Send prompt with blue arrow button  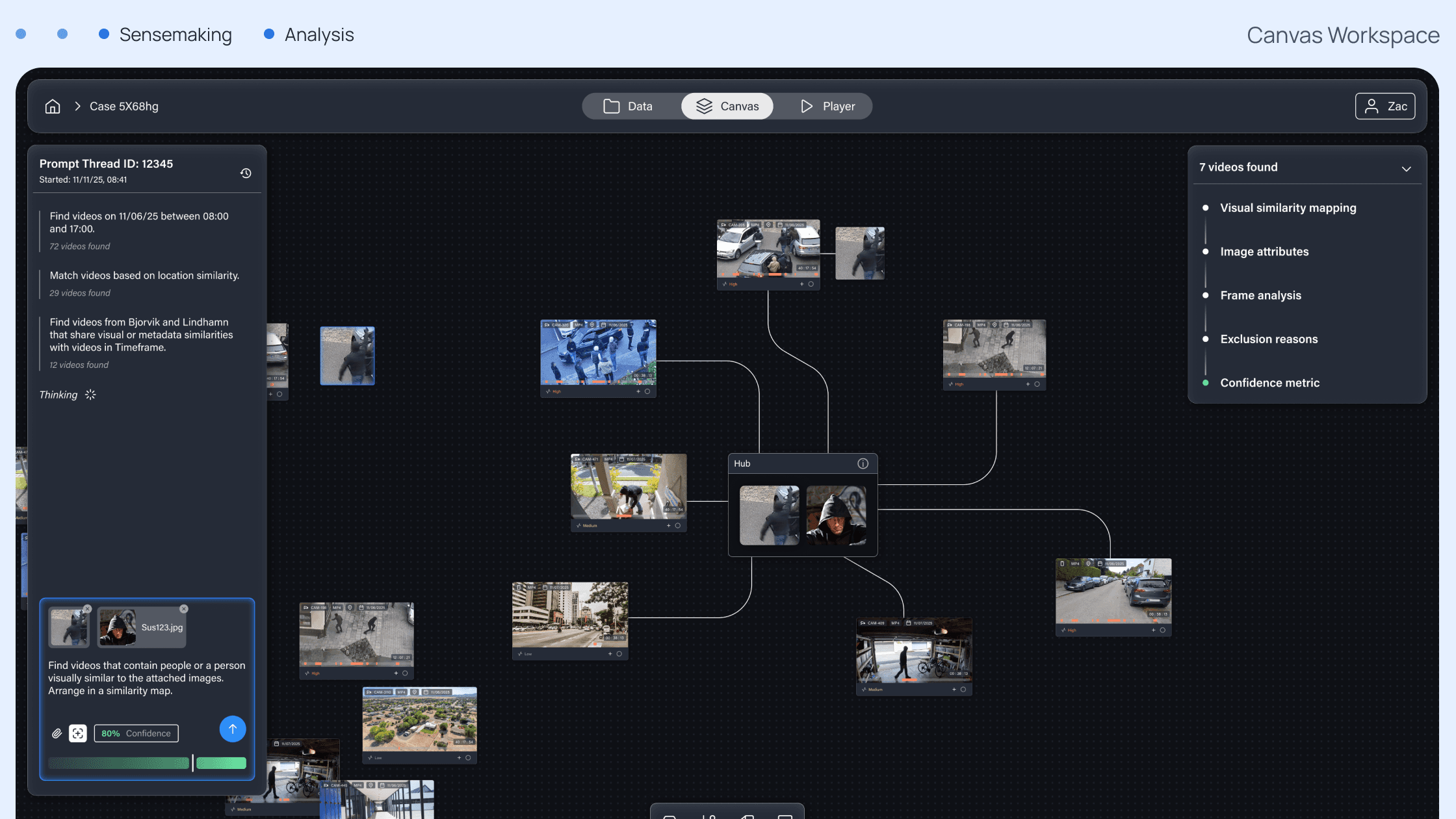point(232,729)
